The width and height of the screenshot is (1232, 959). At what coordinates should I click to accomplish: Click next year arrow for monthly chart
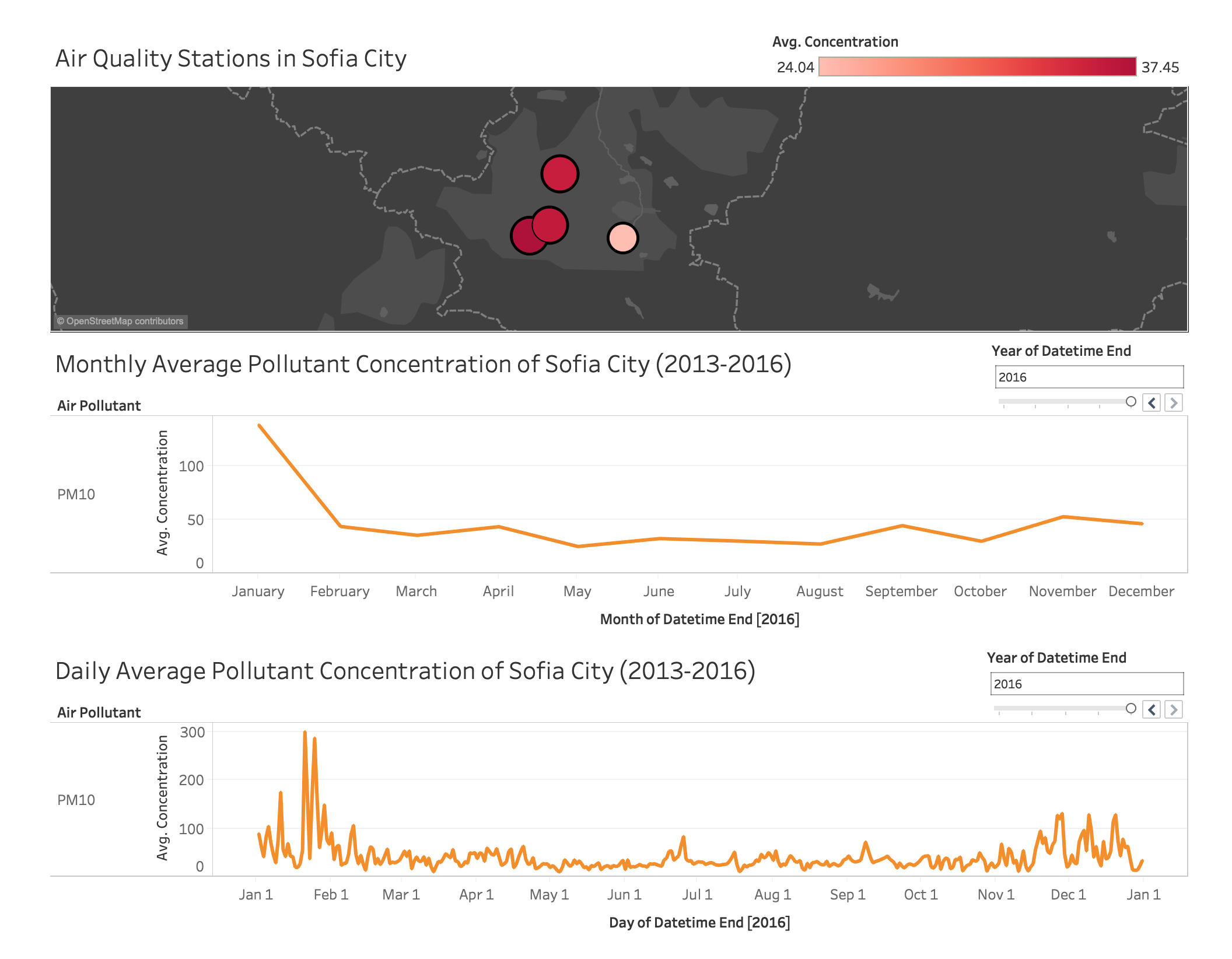coord(1174,402)
